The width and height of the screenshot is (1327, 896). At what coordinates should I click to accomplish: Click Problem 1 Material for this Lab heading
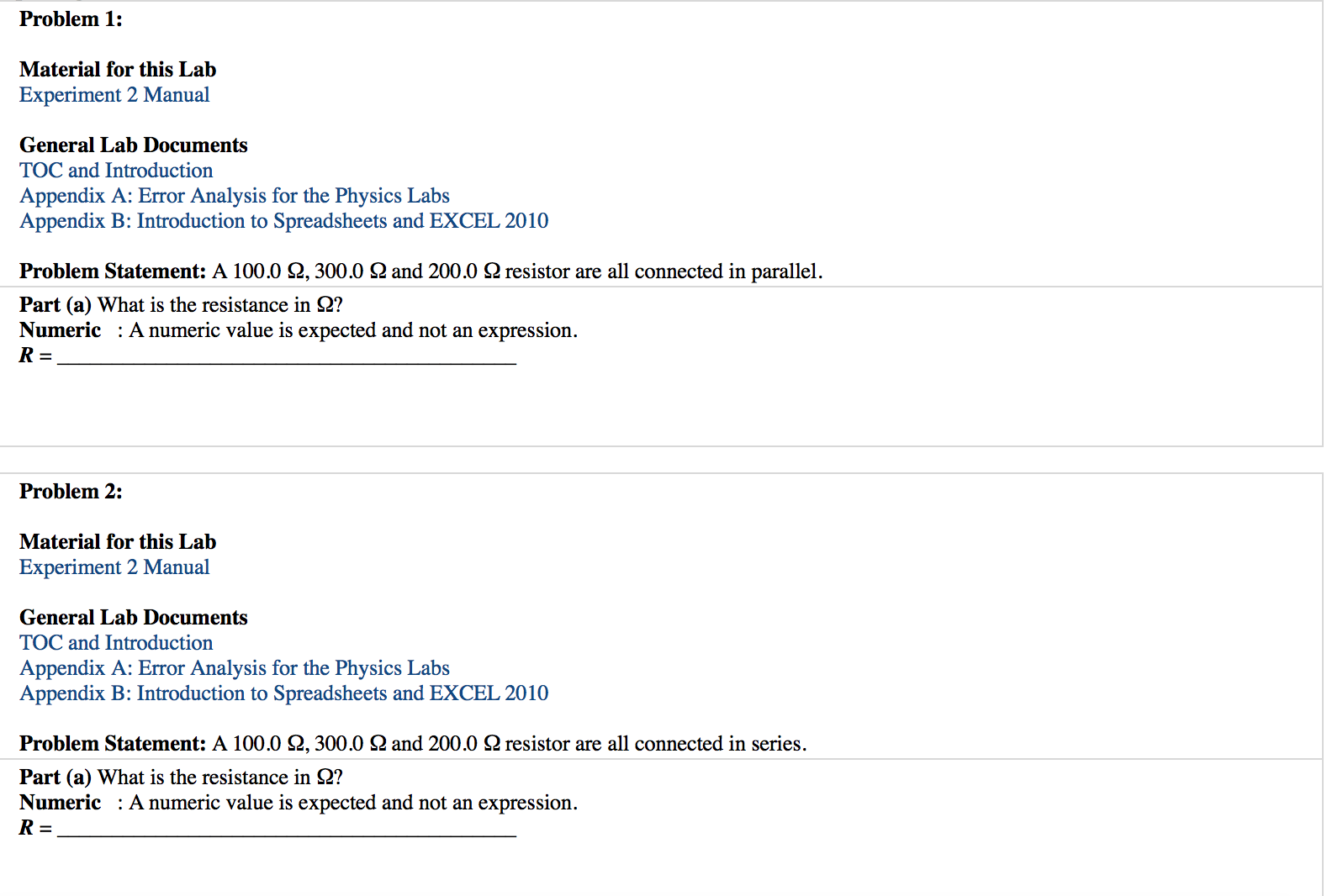coord(118,70)
